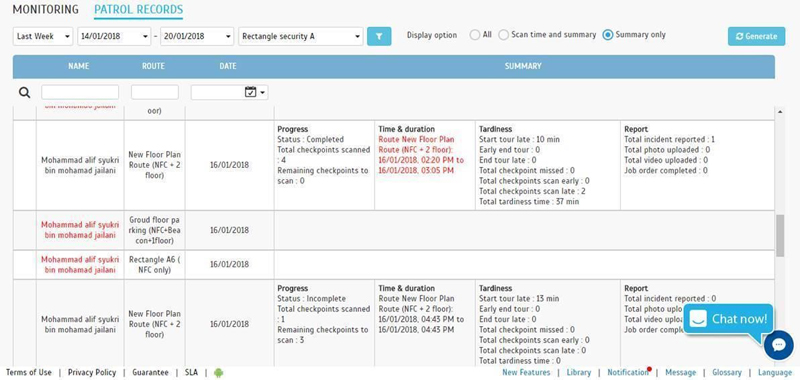Screen dimensions: 800x380
Task: Click 'Total incident reported : 1' text
Action: tap(670, 139)
